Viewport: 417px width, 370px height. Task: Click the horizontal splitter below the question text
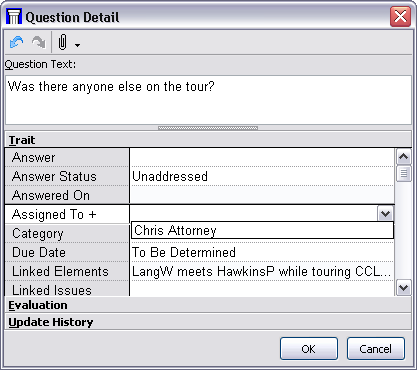[208, 128]
